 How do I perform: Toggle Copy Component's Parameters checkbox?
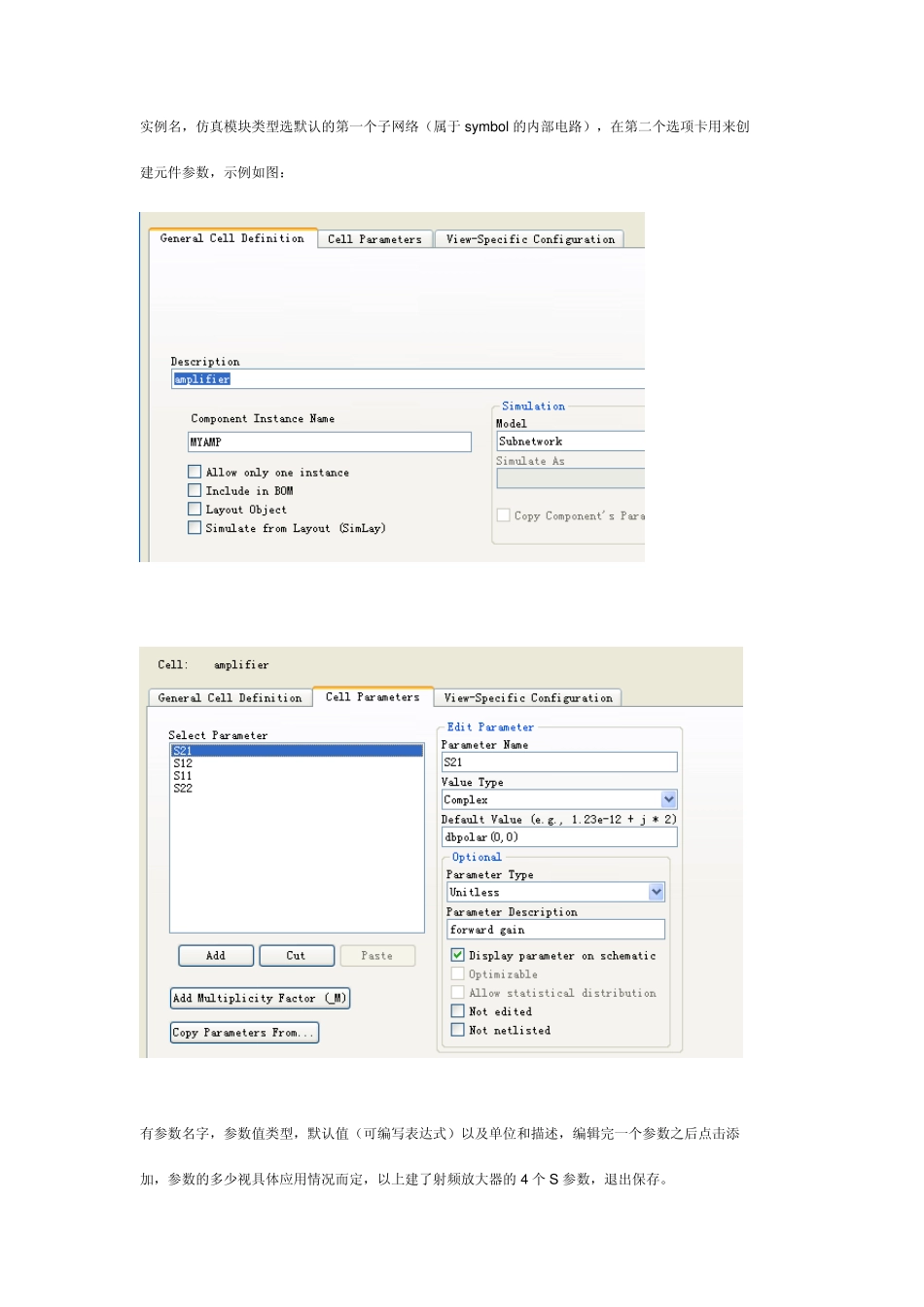504,515
